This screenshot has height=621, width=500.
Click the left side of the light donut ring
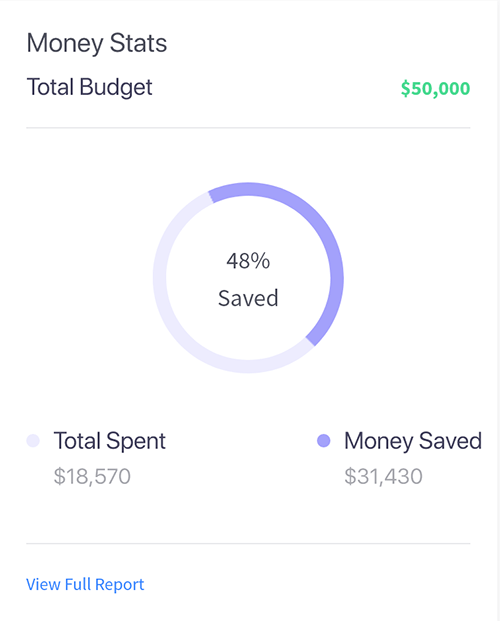[160, 278]
